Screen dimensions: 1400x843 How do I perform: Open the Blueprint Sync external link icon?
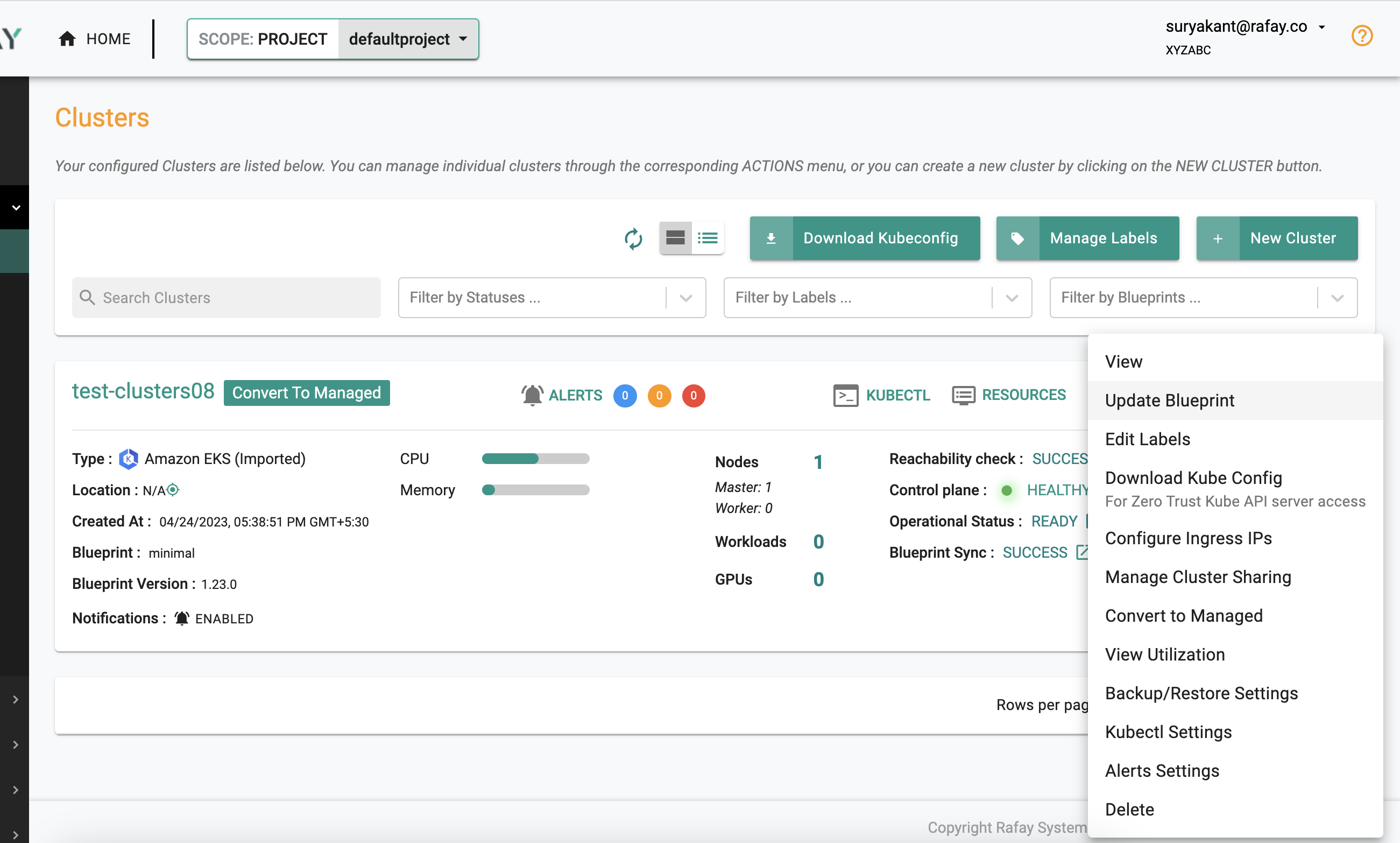pos(1081,552)
